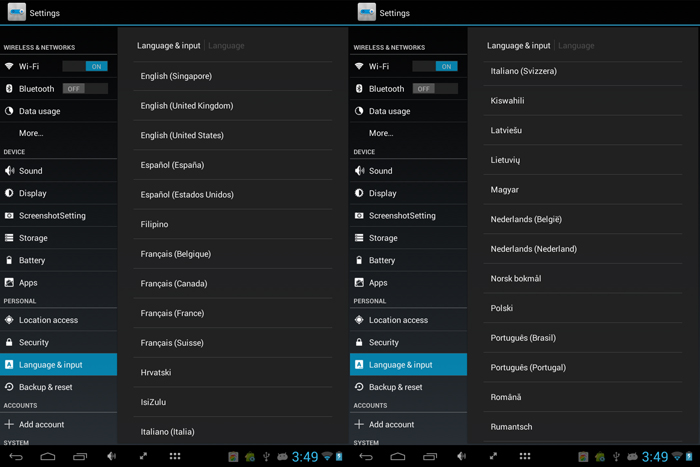Image resolution: width=700 pixels, height=467 pixels.
Task: Tap volume speaker icon in left navigation bar
Action: [x=112, y=456]
